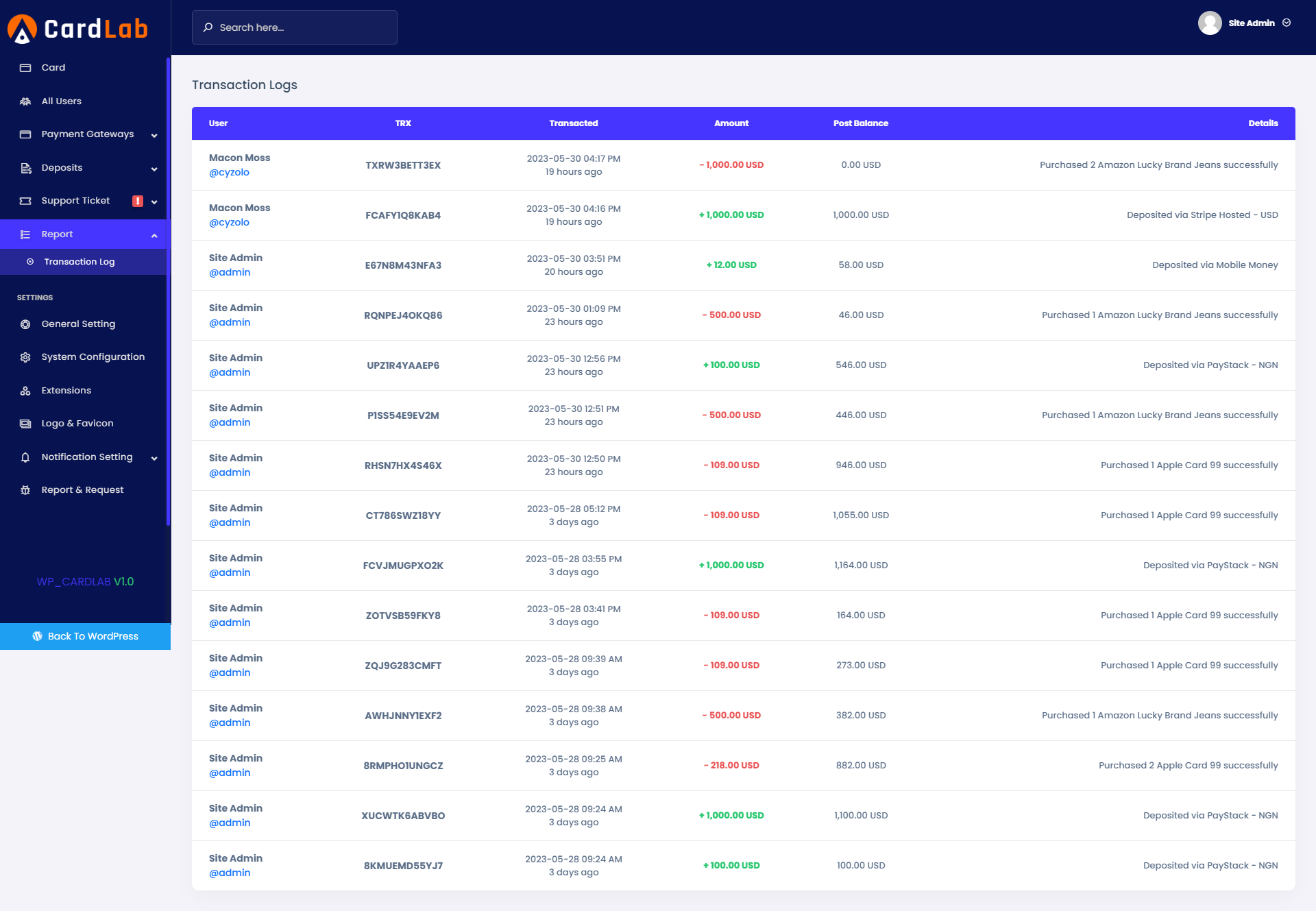Screen dimensions: 1316x911
Task: Select the Transaction Log radio bullet
Action: pyautogui.click(x=30, y=262)
